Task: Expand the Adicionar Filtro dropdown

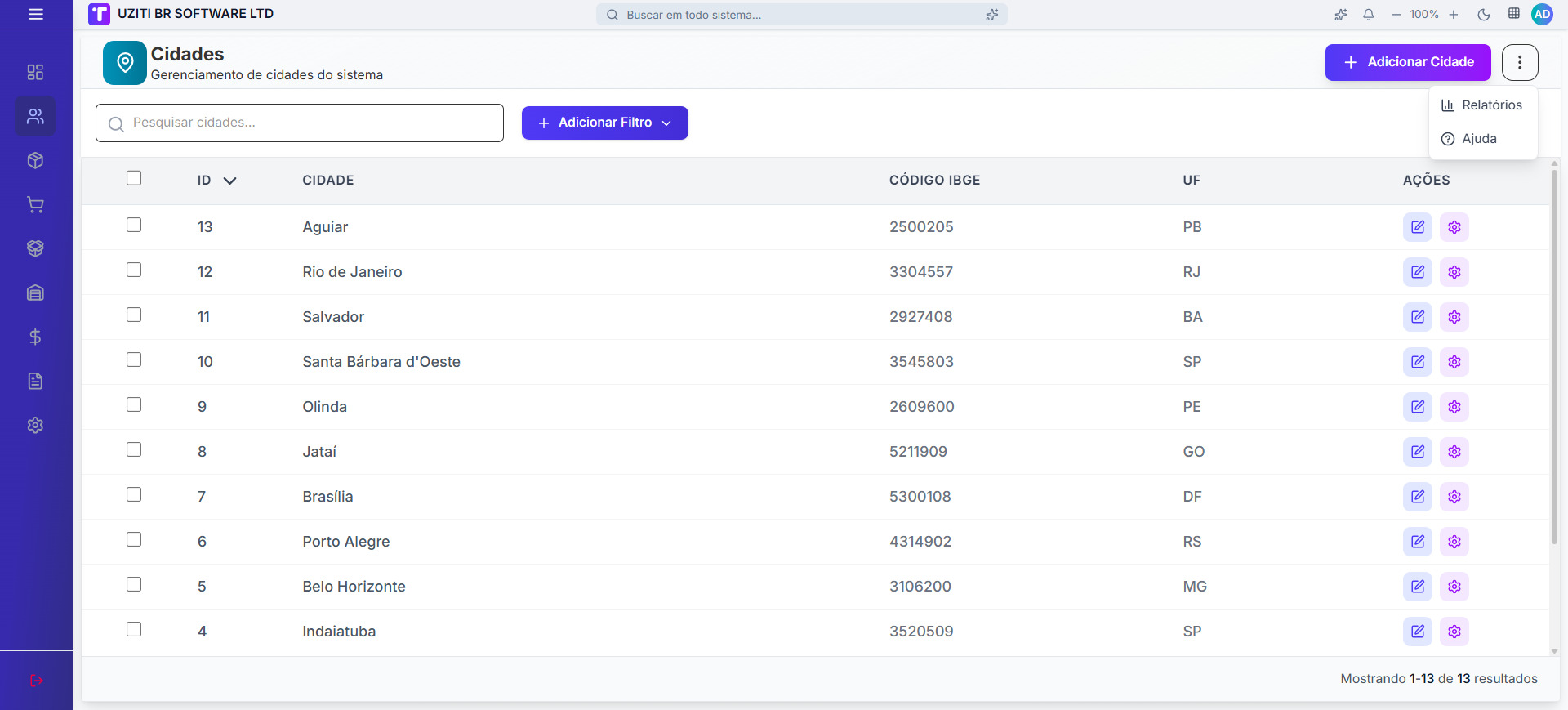Action: coord(604,123)
